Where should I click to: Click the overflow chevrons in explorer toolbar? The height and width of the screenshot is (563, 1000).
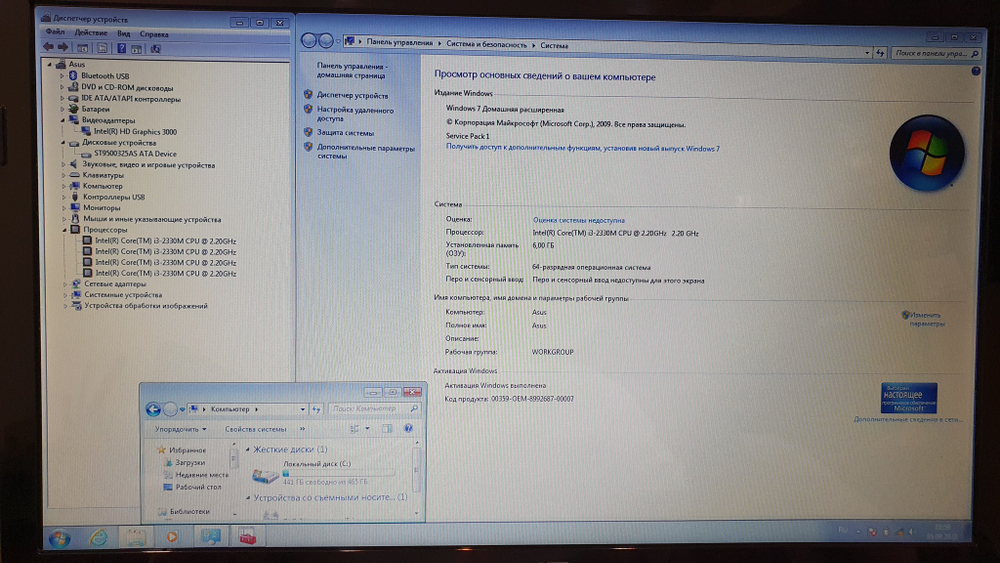[302, 429]
